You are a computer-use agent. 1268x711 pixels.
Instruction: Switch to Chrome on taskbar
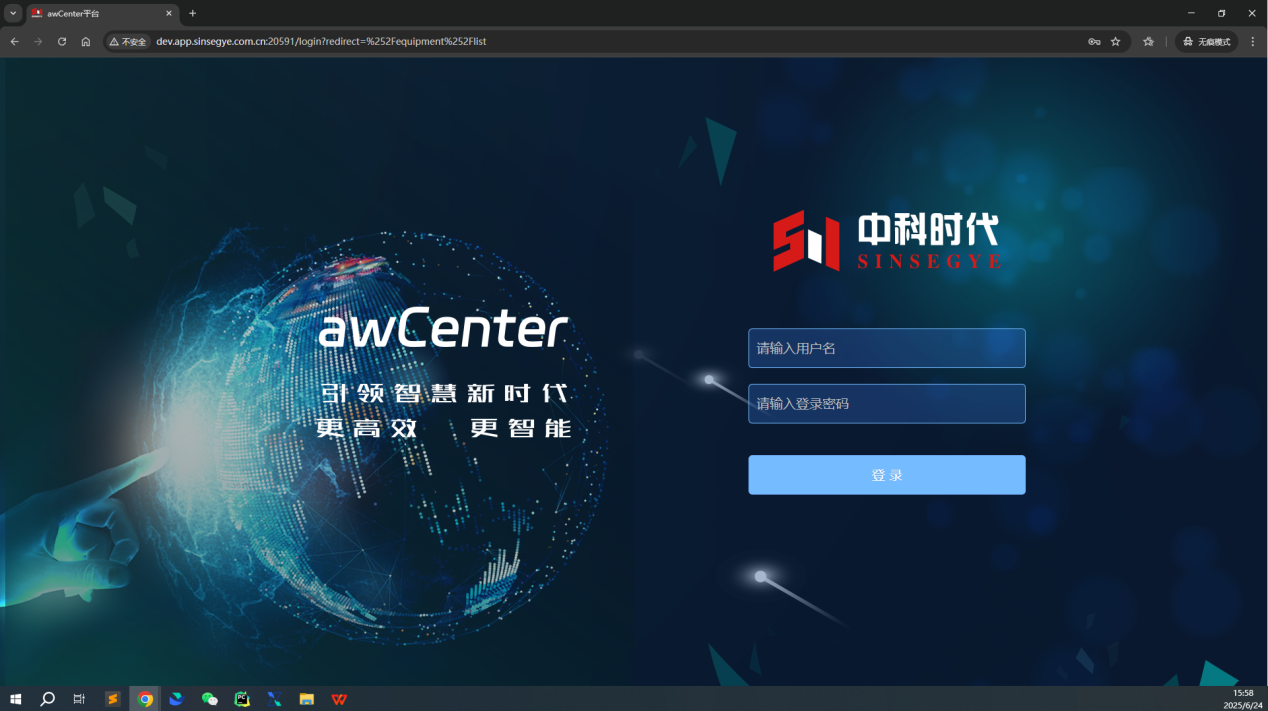coord(145,699)
